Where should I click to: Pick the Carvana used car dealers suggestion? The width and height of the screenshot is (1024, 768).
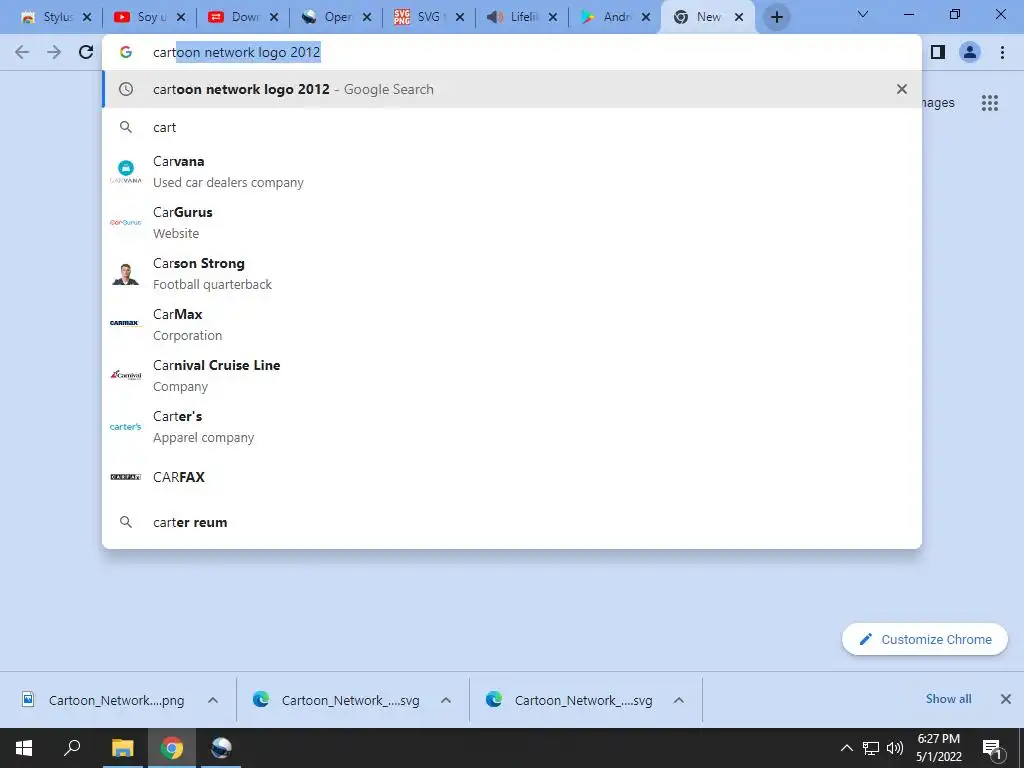(x=512, y=172)
